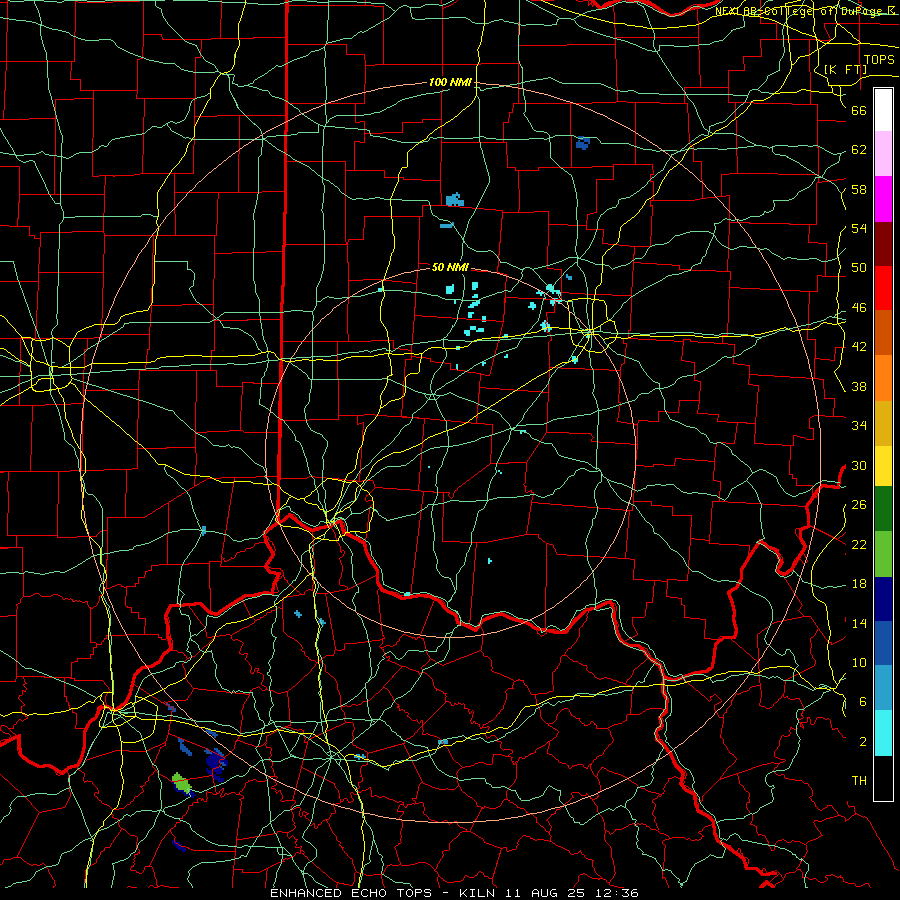Select the bright red legend swatch
Viewport: 900px width, 900px height.
coord(883,288)
